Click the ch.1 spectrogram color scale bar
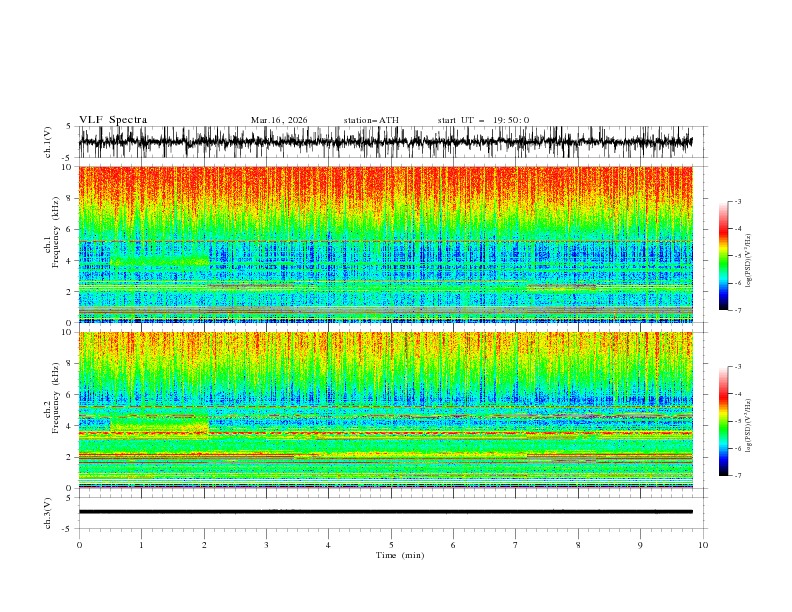Screen dimensions: 792x612 [723, 256]
